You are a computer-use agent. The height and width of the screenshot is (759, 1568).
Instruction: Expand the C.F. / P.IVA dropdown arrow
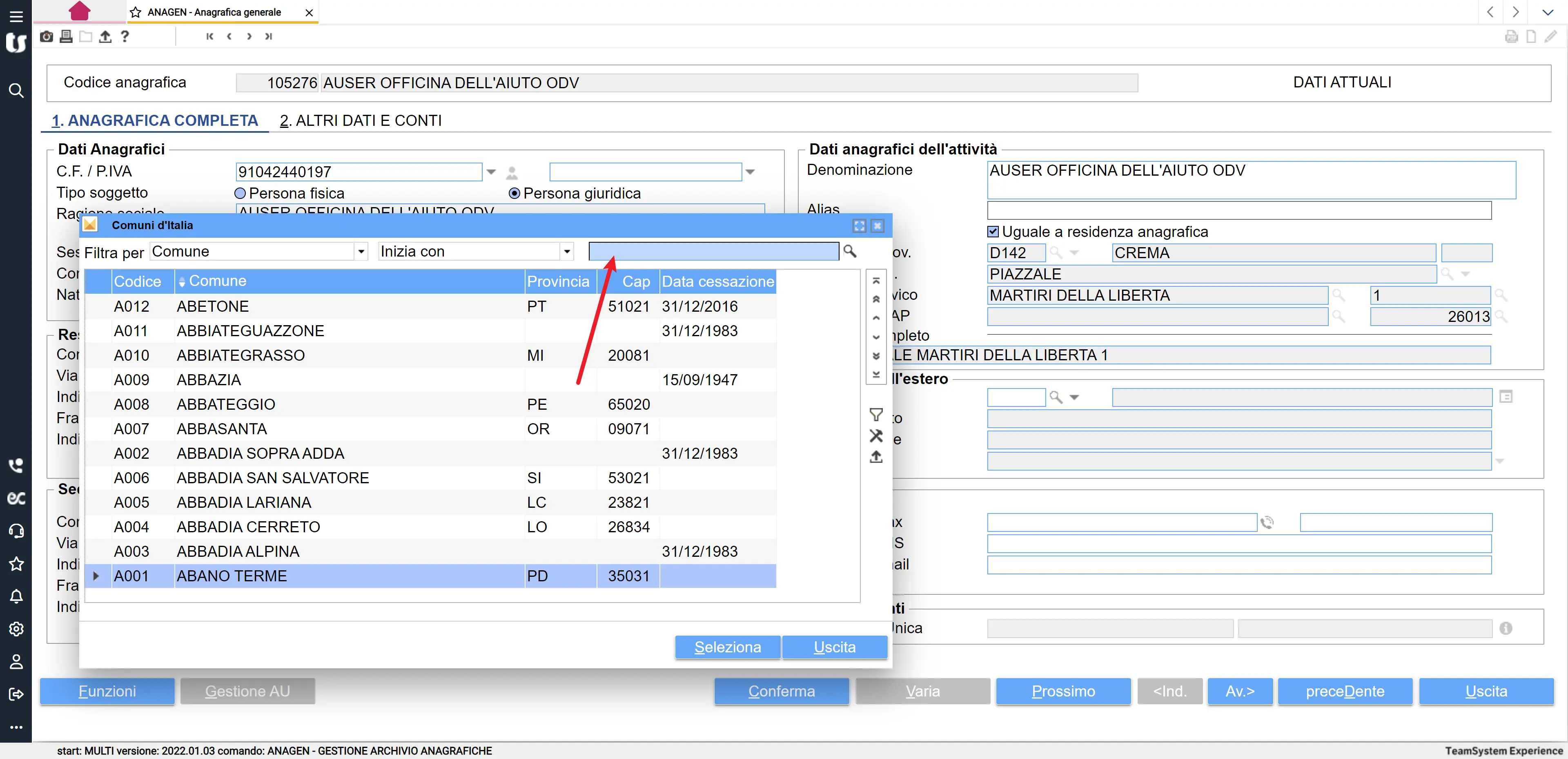pos(491,172)
